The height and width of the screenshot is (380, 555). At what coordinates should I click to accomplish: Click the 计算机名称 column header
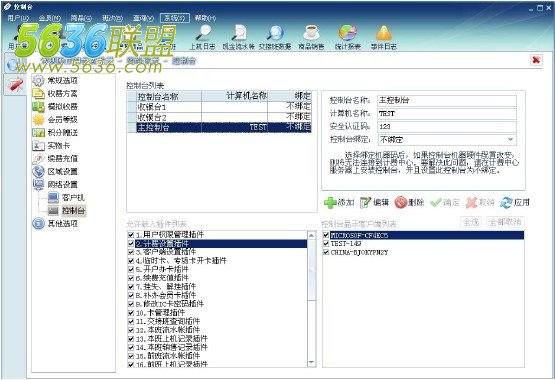coord(234,96)
